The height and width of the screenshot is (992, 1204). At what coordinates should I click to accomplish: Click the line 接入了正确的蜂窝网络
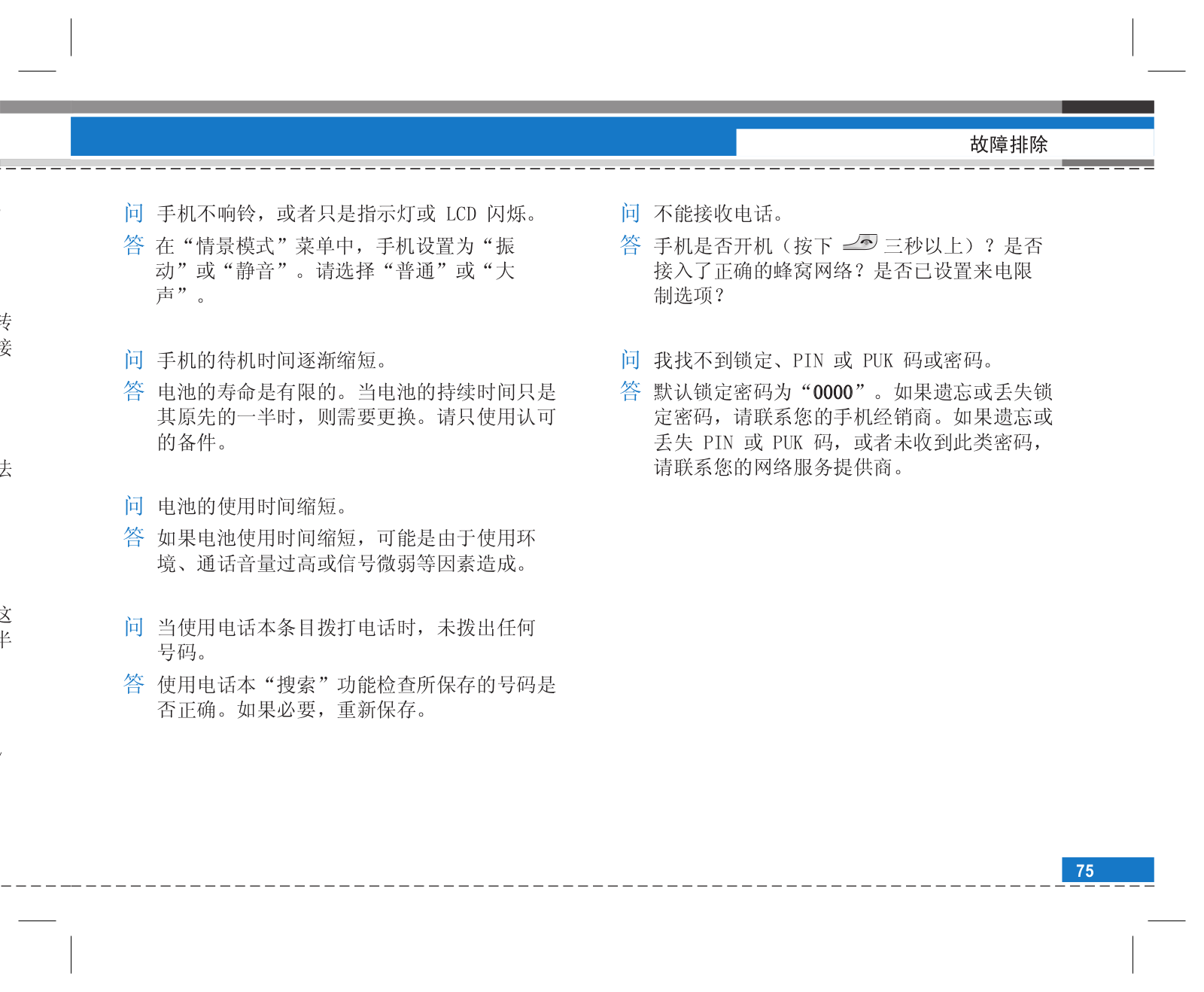pos(843,271)
